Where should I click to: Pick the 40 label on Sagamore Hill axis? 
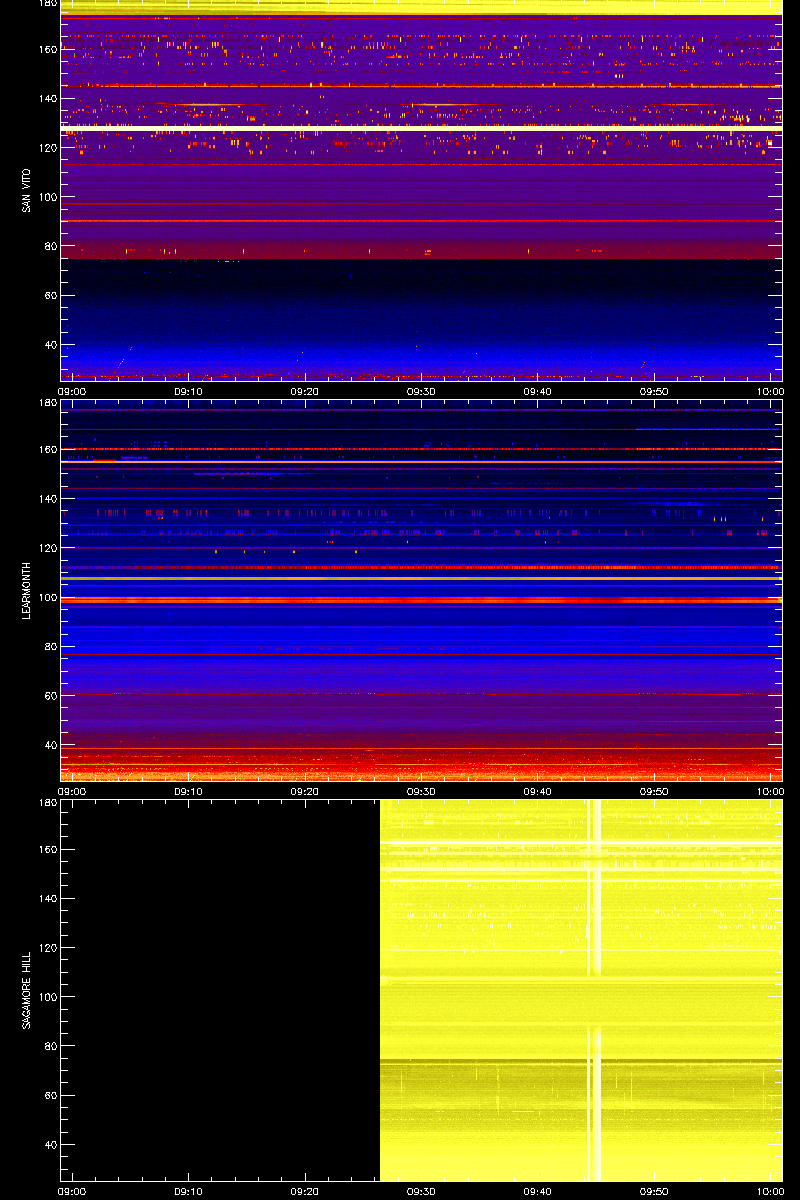pyautogui.click(x=49, y=1144)
